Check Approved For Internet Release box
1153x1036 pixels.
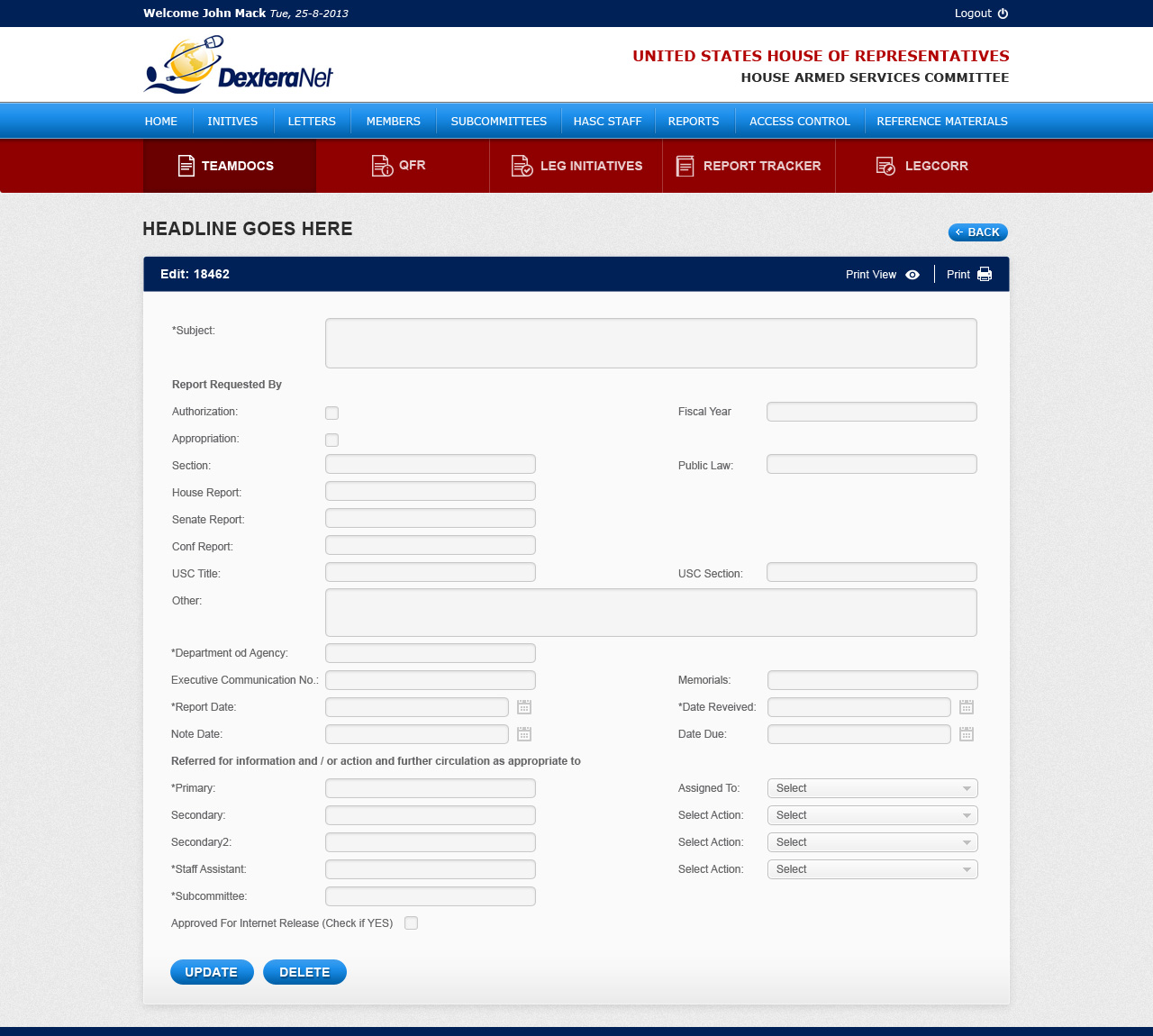pos(411,922)
